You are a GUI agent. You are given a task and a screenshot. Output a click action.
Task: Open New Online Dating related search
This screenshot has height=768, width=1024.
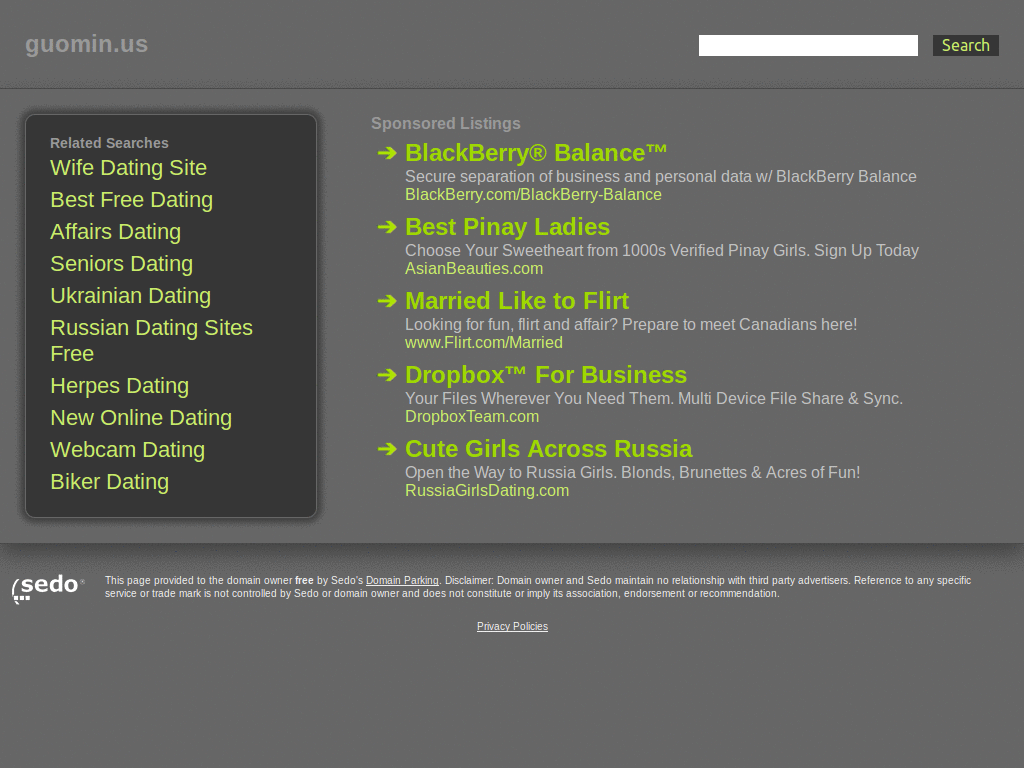(141, 418)
